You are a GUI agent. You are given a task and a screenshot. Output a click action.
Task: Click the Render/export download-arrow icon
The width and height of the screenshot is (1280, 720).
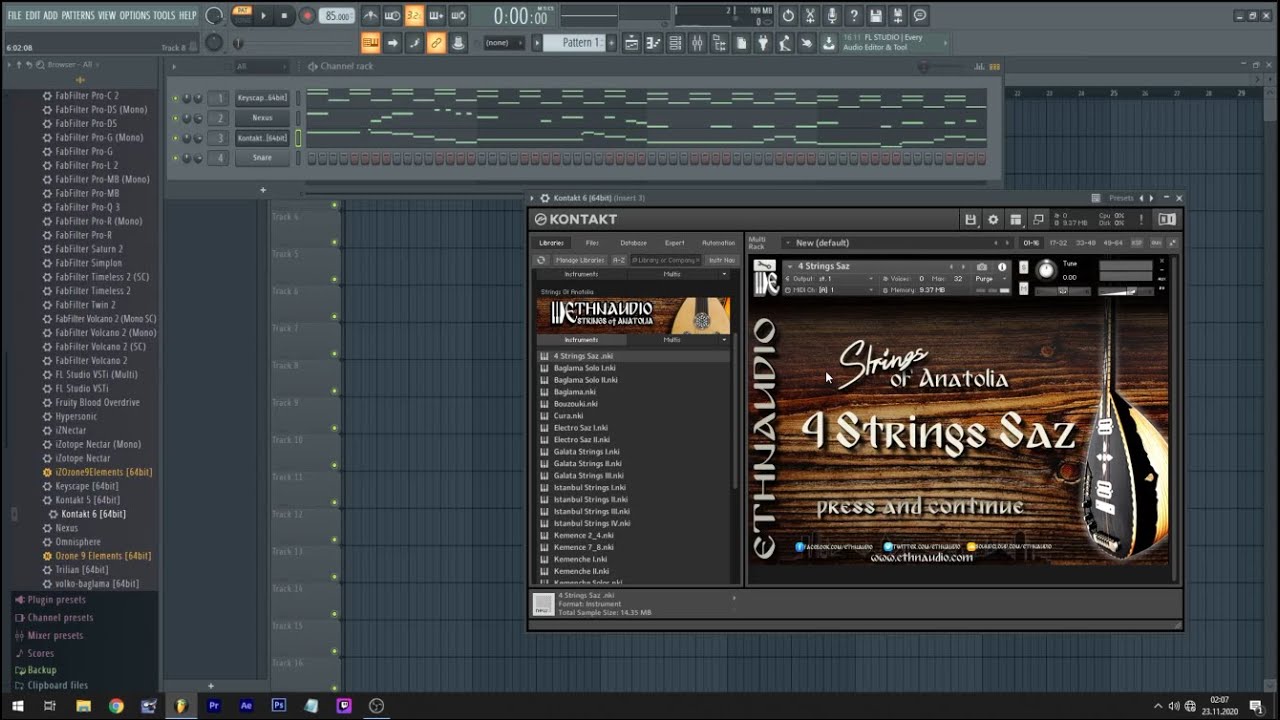829,43
